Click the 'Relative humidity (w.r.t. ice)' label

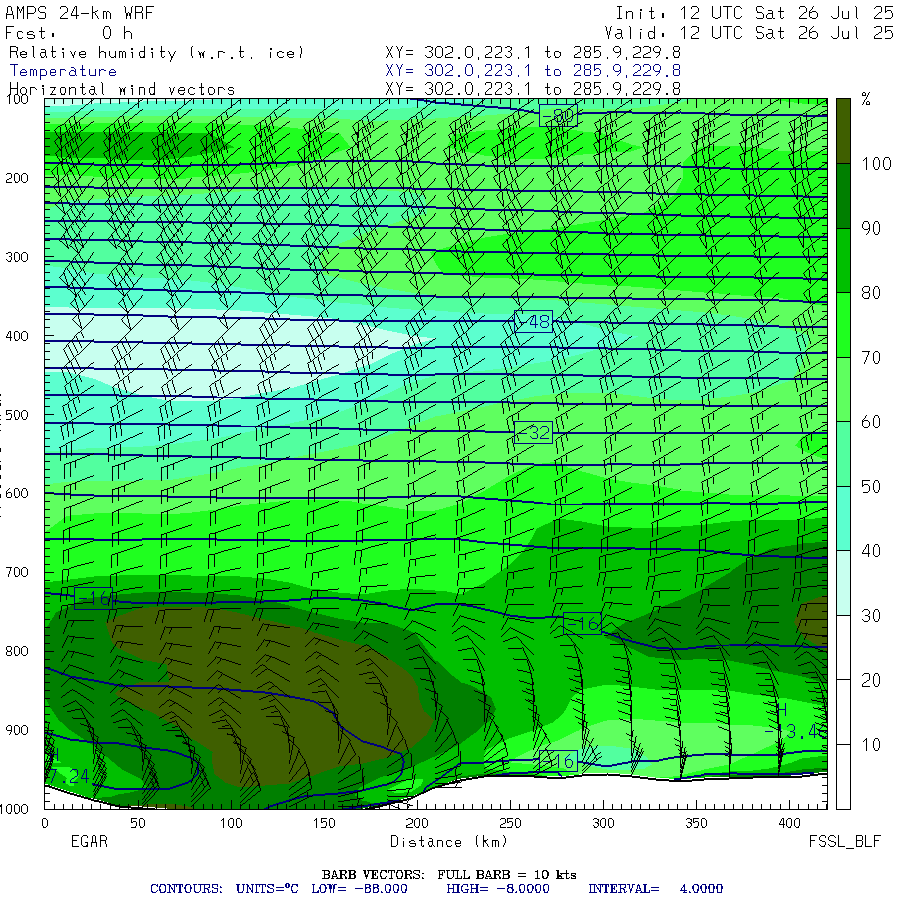156,53
